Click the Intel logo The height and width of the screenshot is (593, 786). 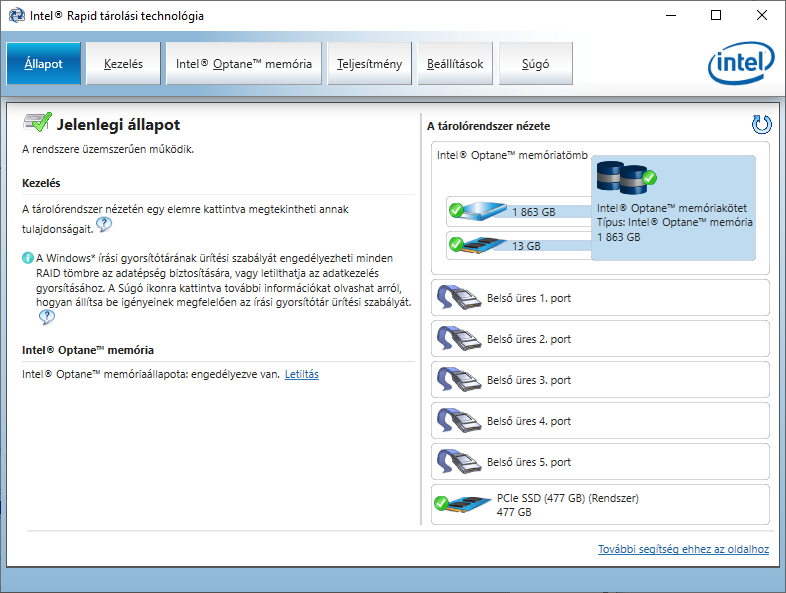pyautogui.click(x=741, y=63)
